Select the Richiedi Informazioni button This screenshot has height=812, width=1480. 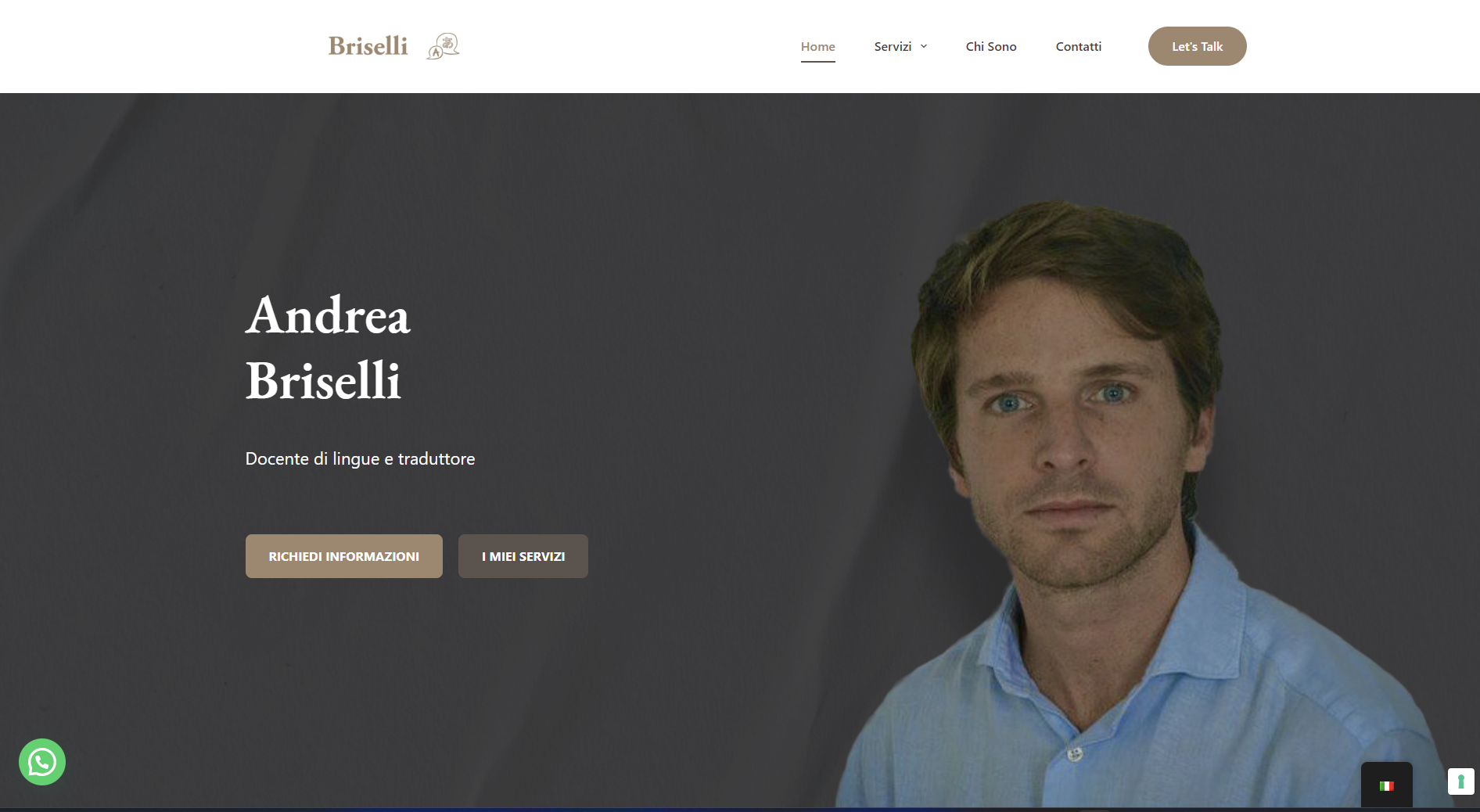(x=344, y=556)
